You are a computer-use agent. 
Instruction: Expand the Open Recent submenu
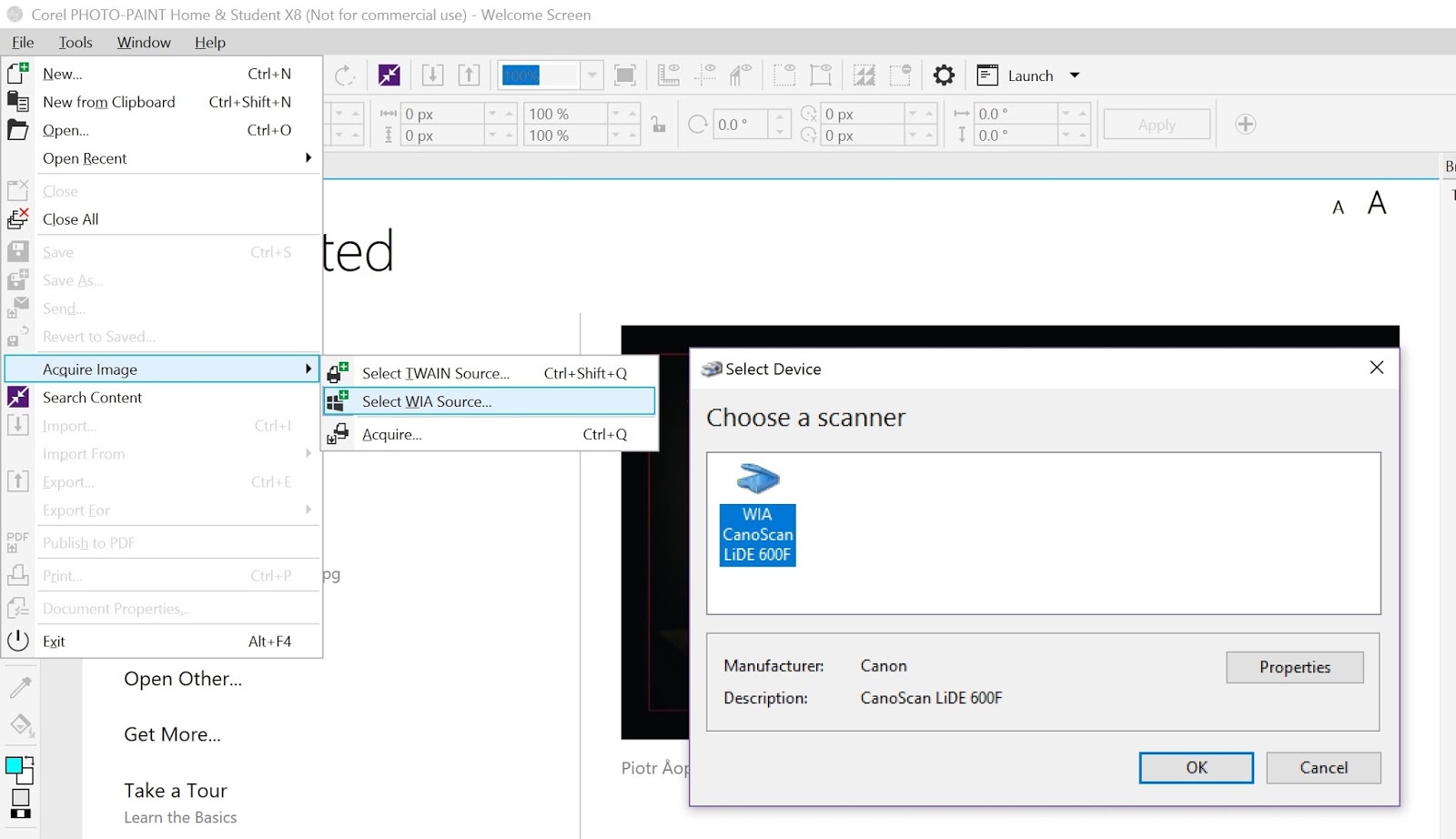(308, 157)
